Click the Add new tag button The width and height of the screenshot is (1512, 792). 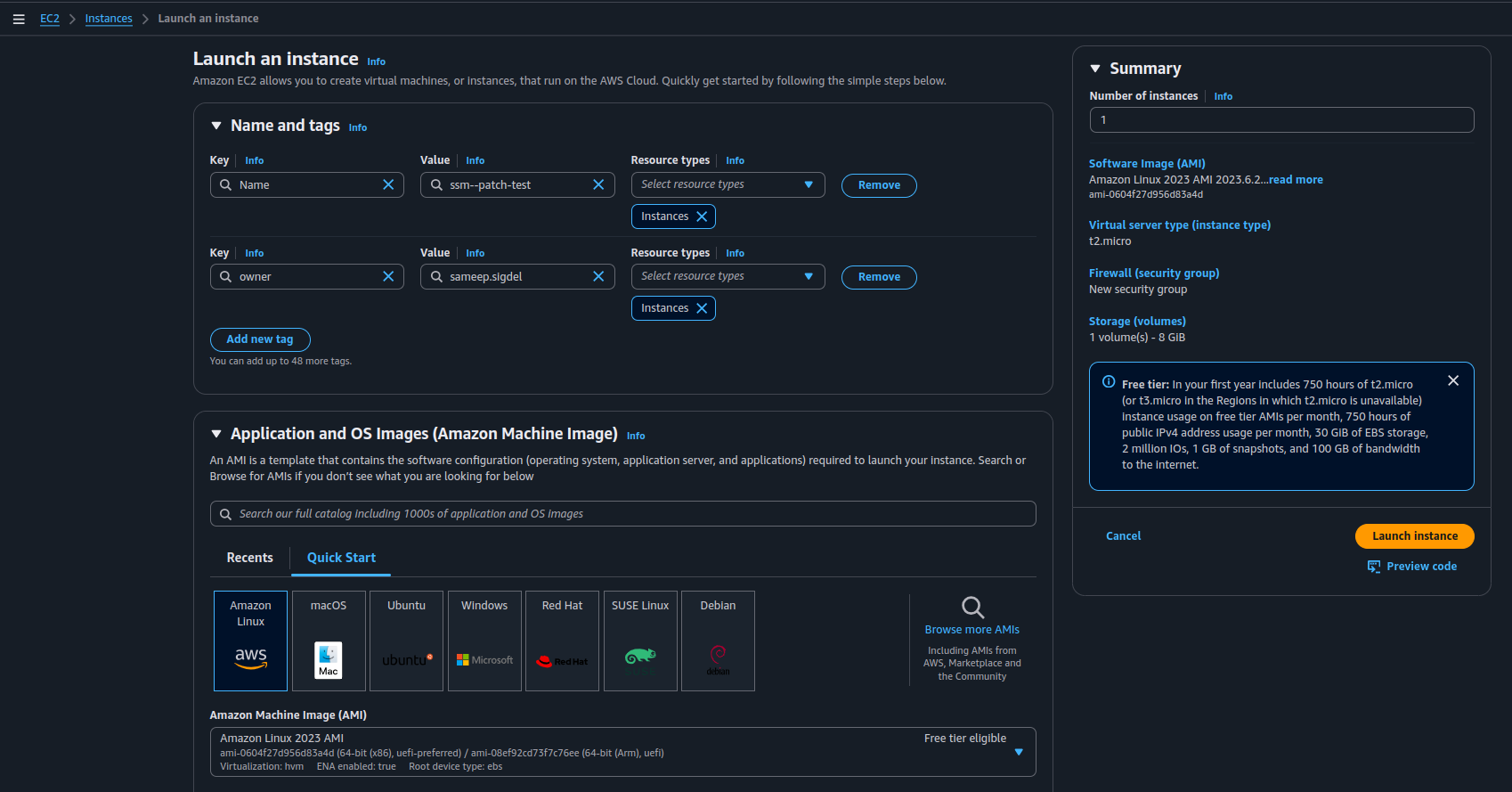(260, 339)
